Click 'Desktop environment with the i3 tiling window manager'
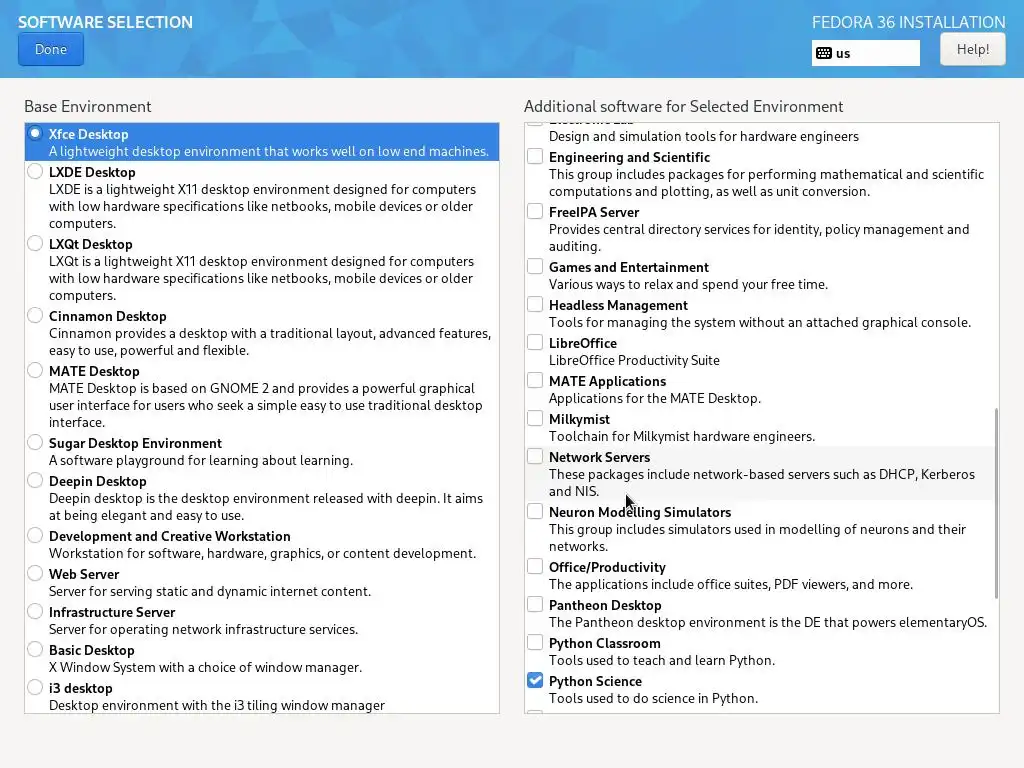The width and height of the screenshot is (1024, 768). pos(217,705)
